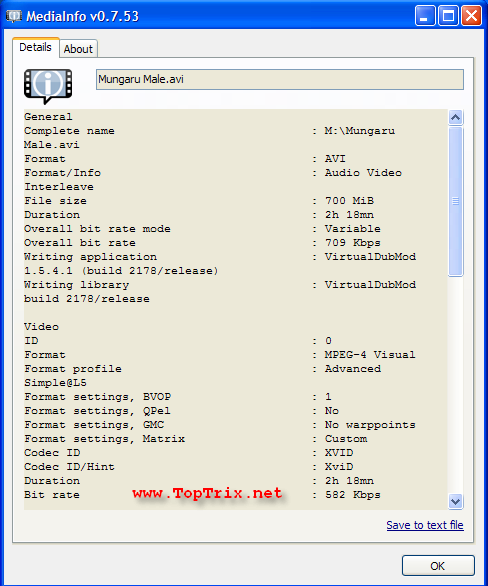Click the 'Audio Video' Format/Info value

pyautogui.click(x=363, y=173)
